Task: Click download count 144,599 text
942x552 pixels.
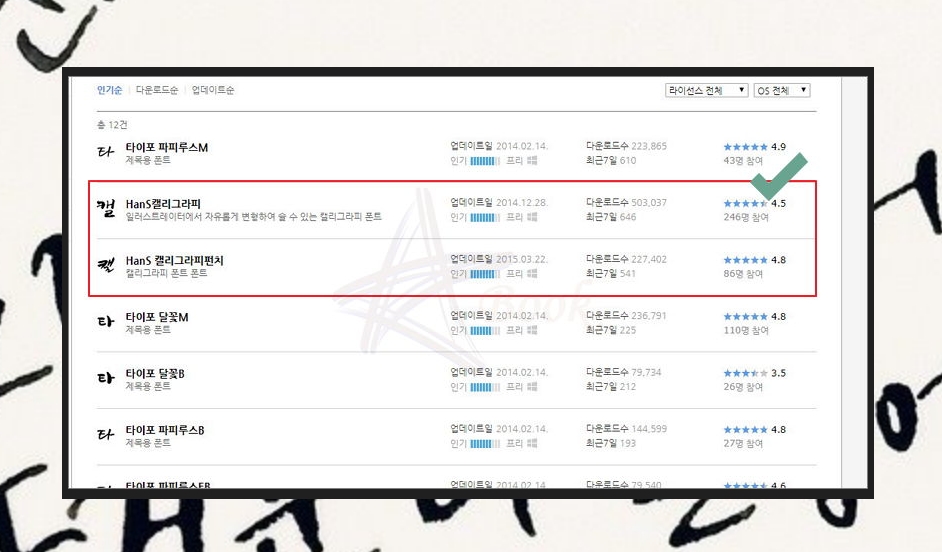Action: tap(649, 428)
